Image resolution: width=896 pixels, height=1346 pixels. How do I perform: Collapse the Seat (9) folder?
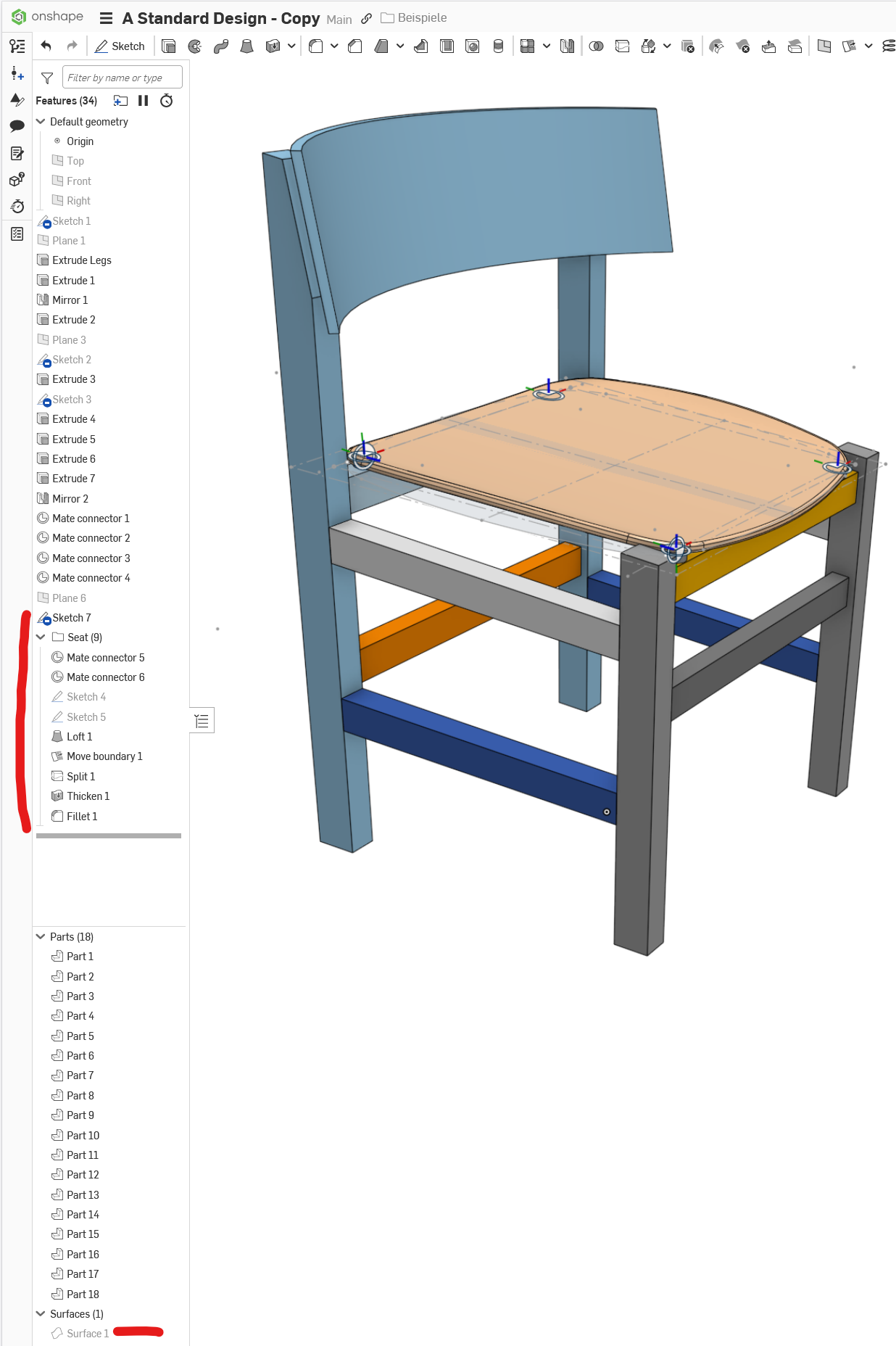(x=41, y=637)
